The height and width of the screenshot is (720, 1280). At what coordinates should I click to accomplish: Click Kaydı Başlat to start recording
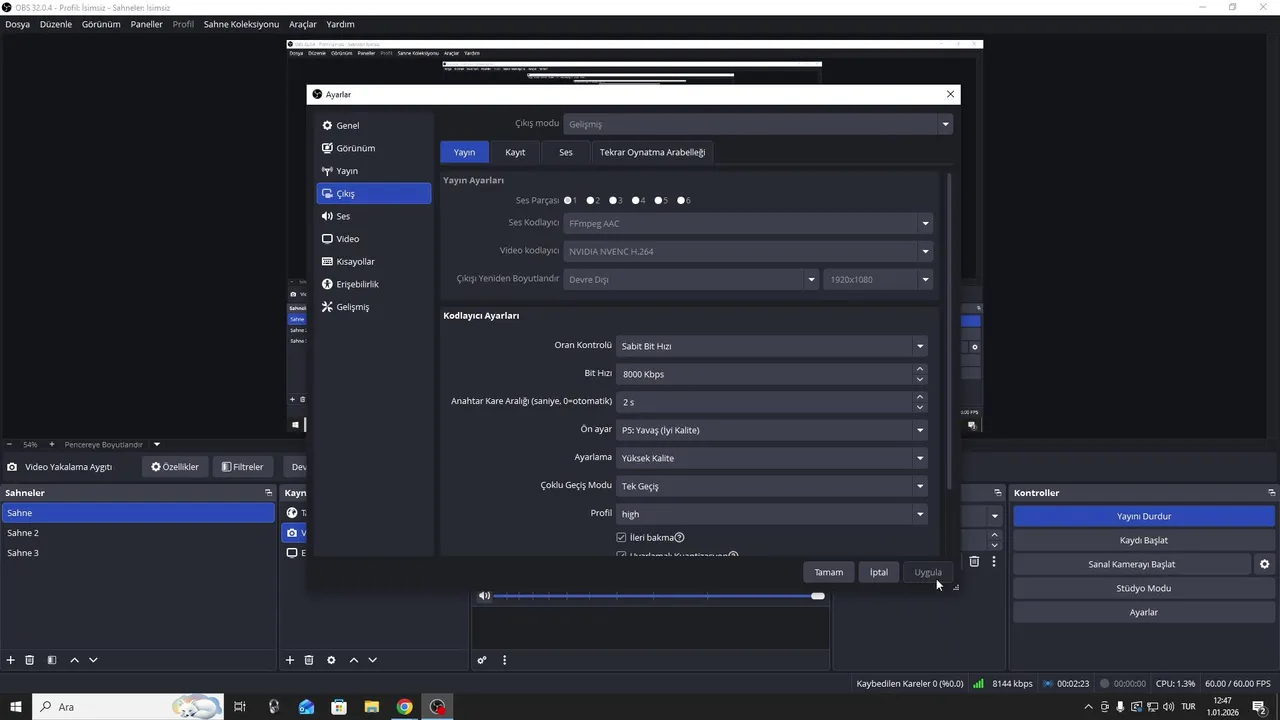click(1144, 540)
